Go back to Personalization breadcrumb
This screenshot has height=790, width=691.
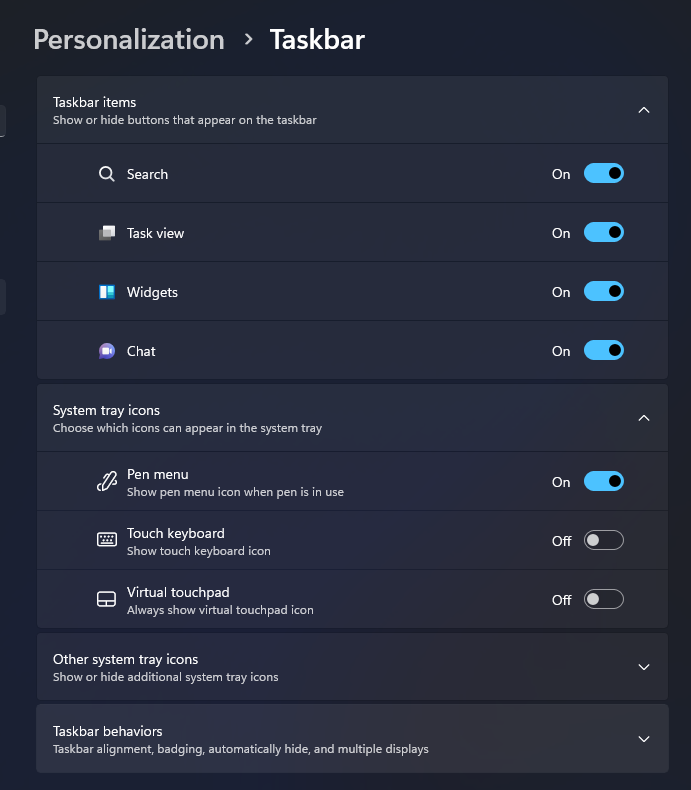tap(129, 40)
